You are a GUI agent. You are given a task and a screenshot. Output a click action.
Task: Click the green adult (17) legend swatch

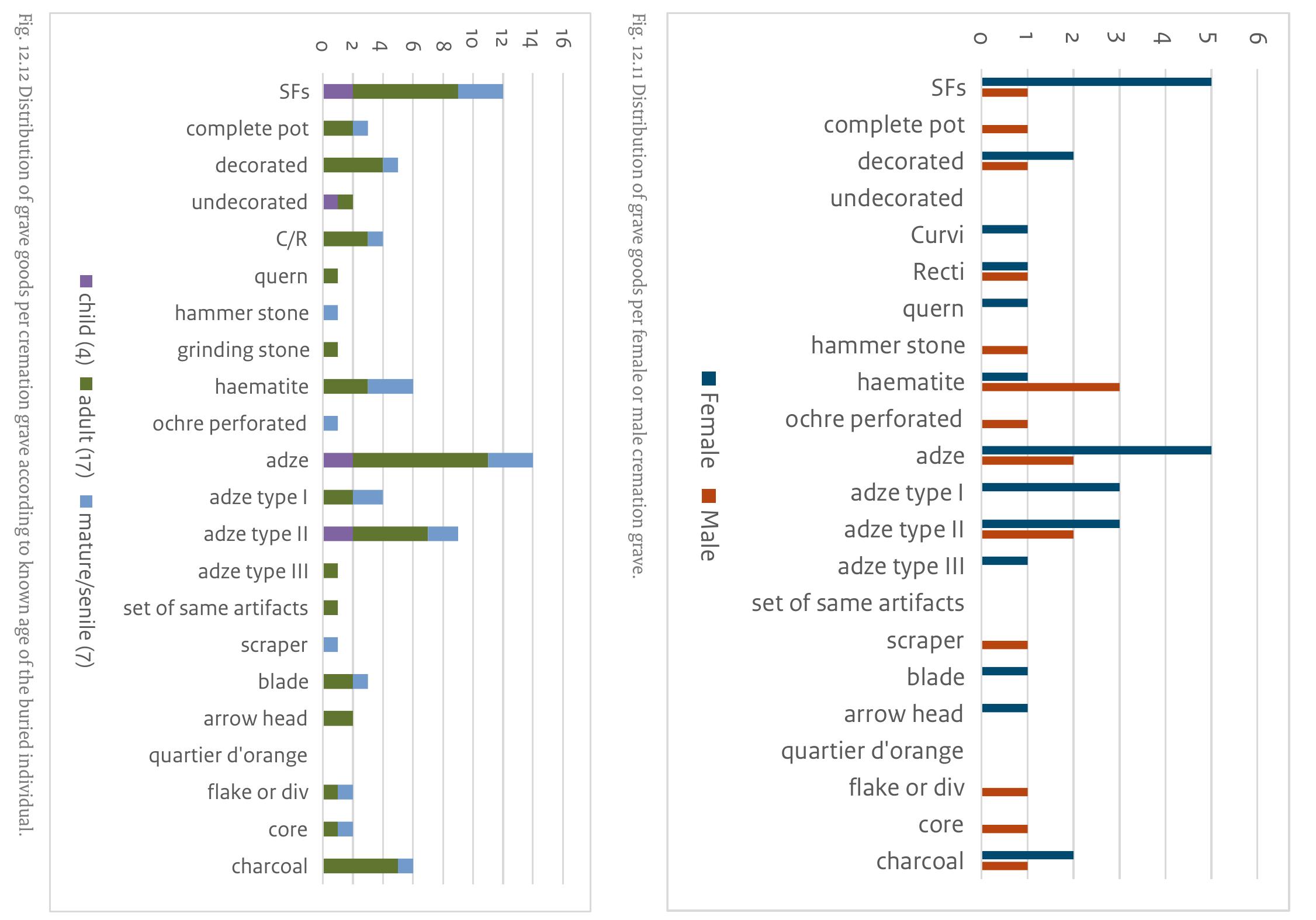86,384
